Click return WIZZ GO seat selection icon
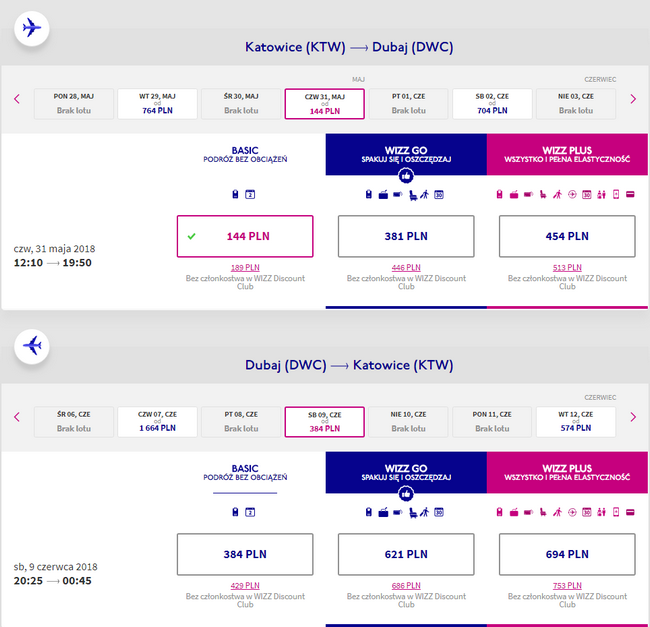This screenshot has width=650, height=627. [412, 513]
